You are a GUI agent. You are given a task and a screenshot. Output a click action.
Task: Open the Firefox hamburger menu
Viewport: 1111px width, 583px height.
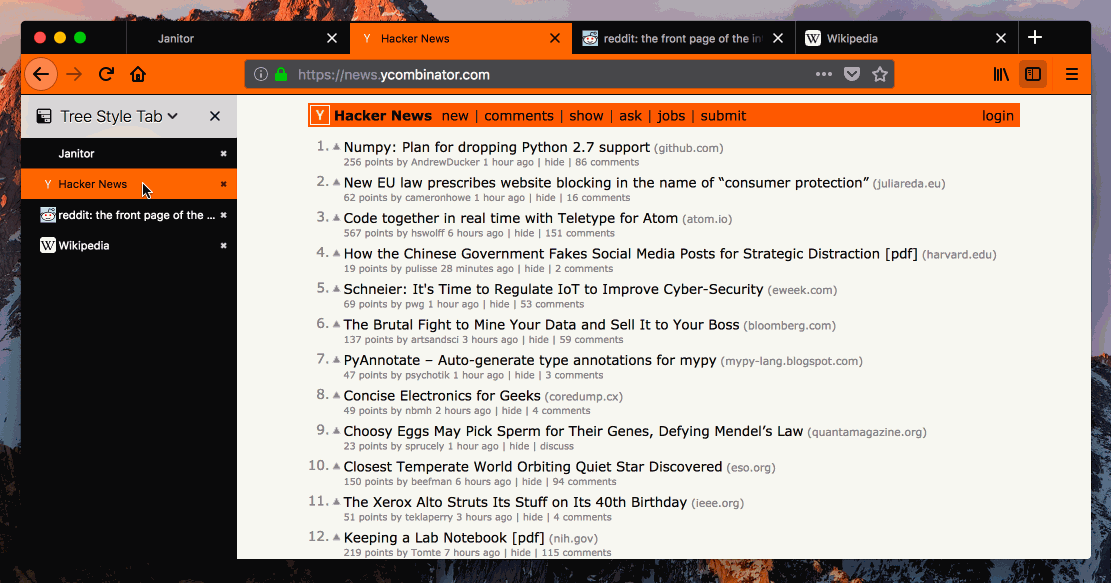pyautogui.click(x=1072, y=74)
